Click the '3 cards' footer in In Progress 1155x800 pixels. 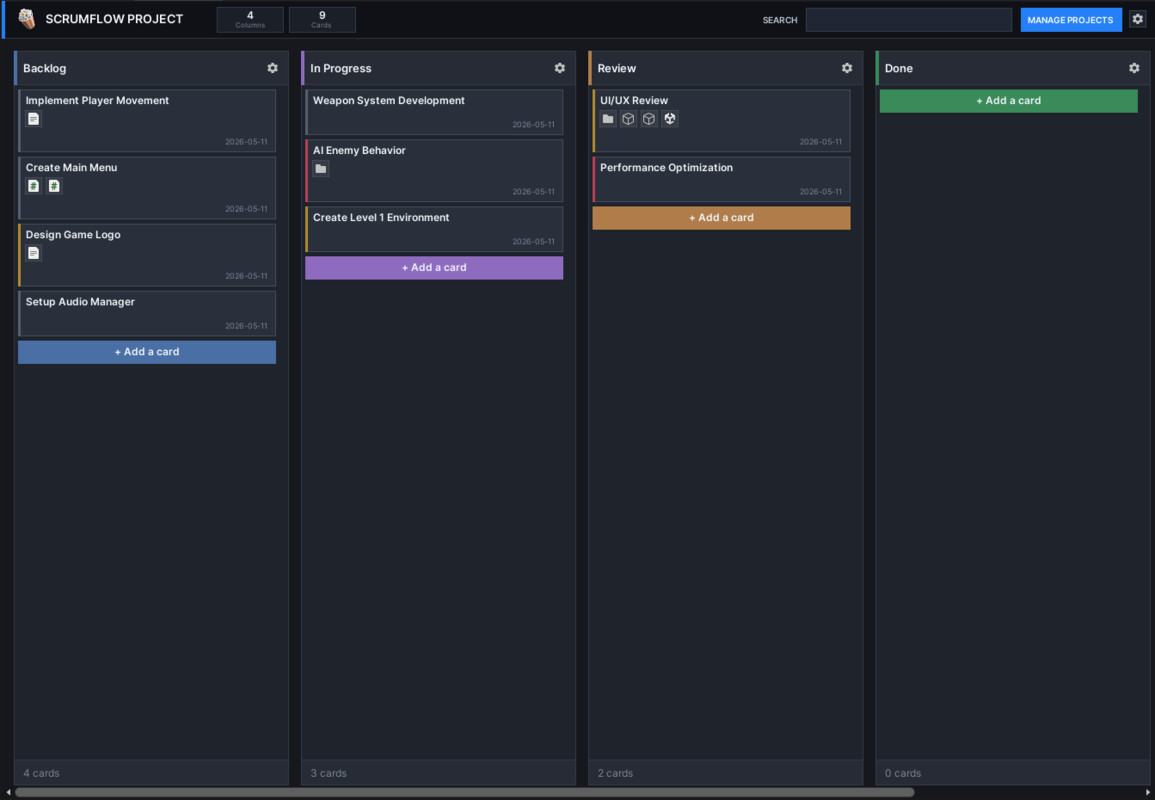329,773
